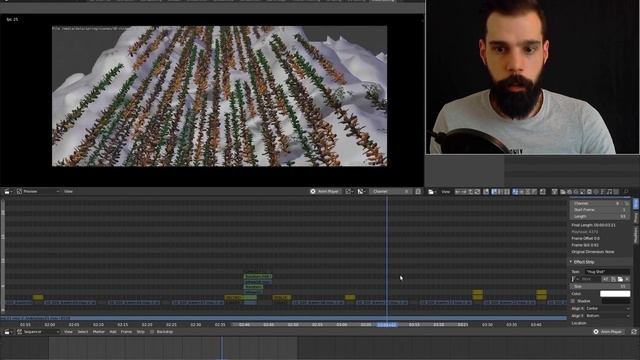The height and width of the screenshot is (360, 640).
Task: Unlink the font with the X icon
Action: (627, 279)
